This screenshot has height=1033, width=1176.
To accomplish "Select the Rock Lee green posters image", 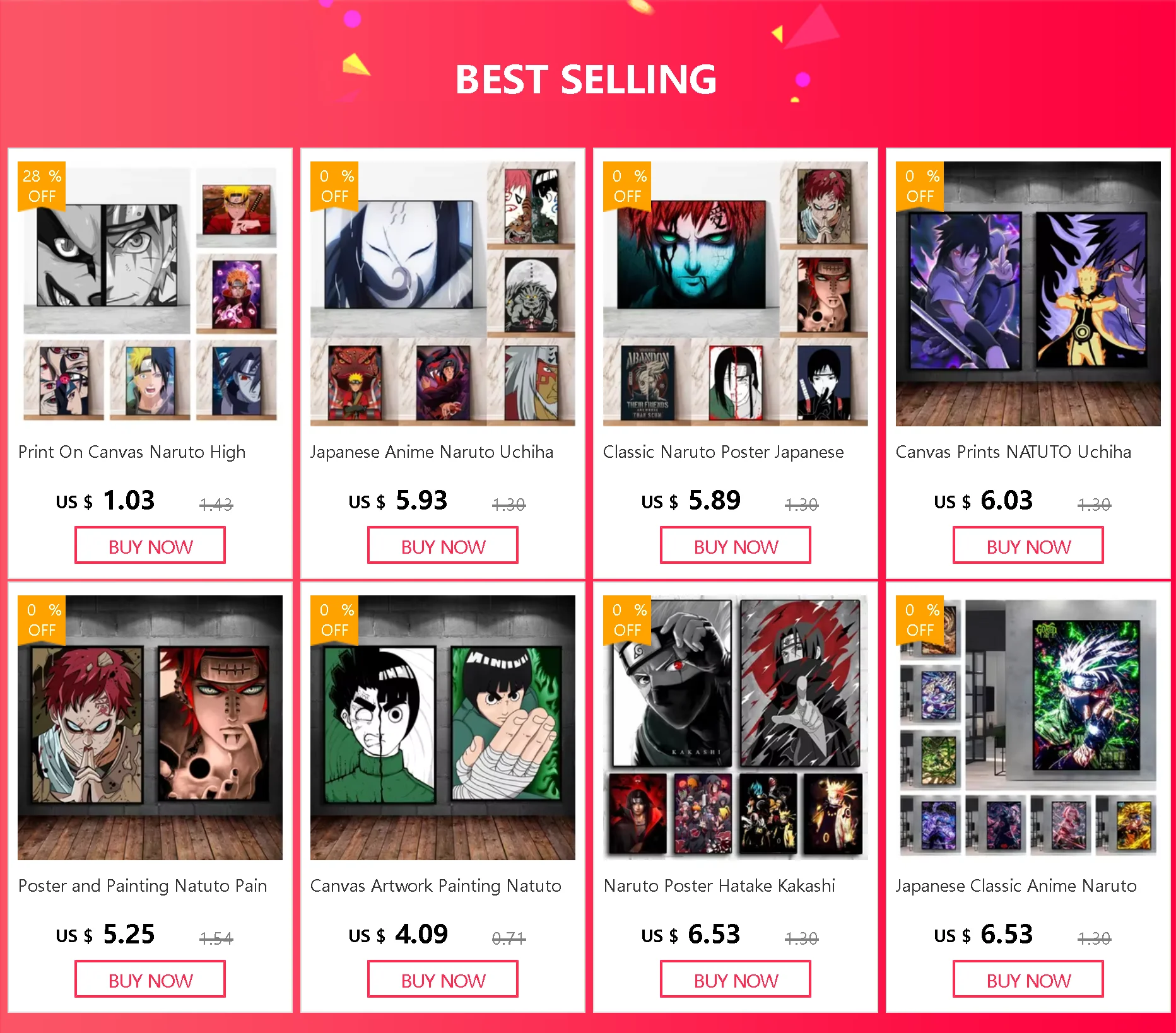I will pyautogui.click(x=443, y=728).
